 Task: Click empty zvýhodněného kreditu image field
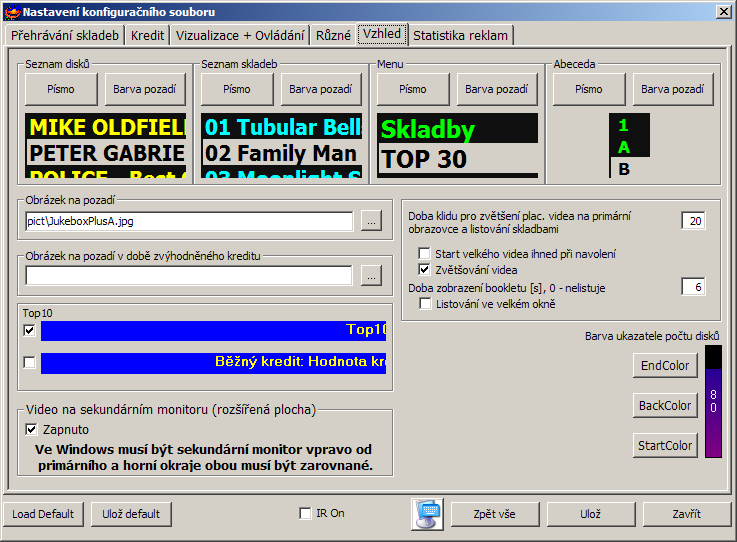(x=189, y=276)
